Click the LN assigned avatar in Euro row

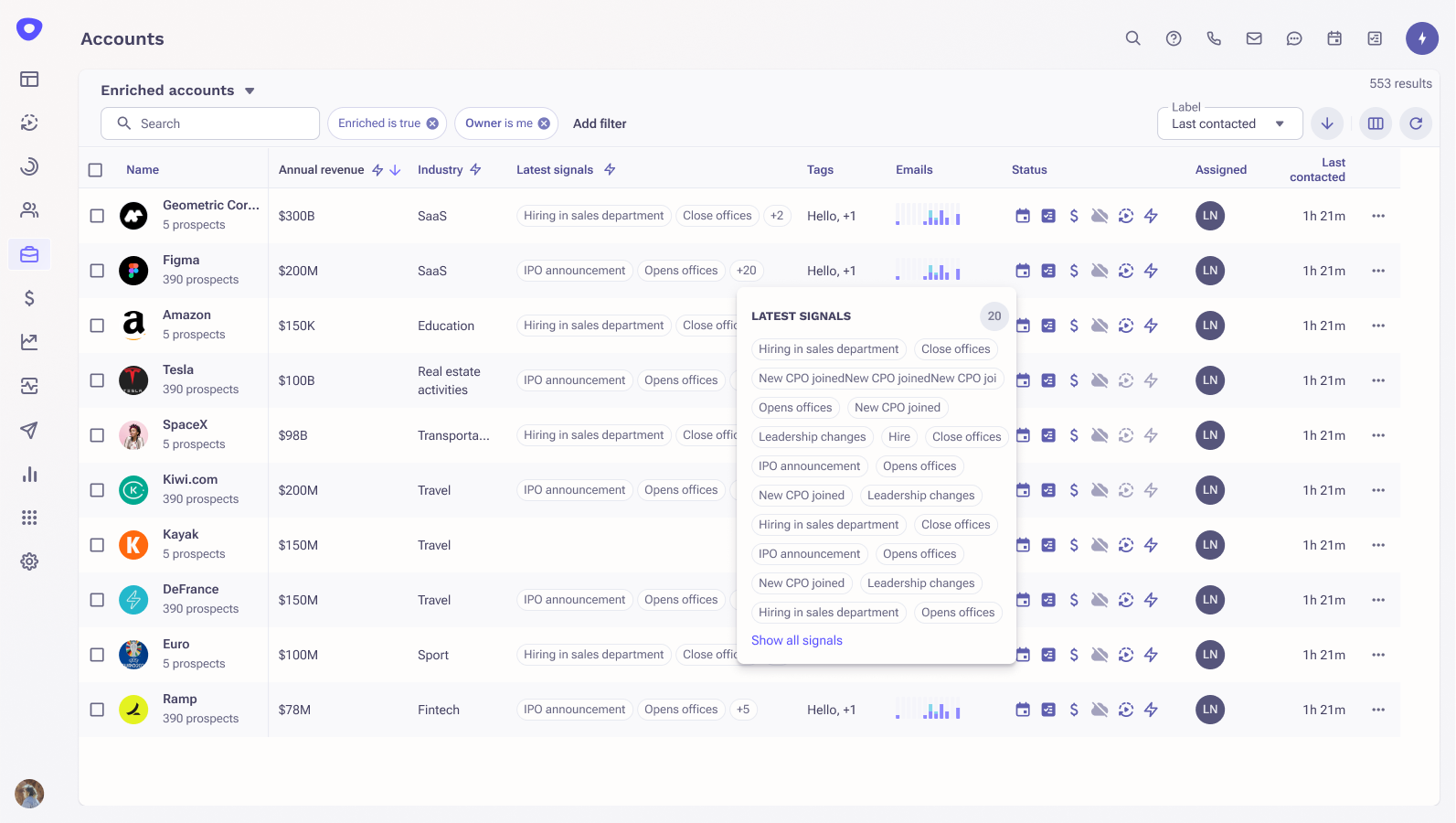tap(1210, 655)
